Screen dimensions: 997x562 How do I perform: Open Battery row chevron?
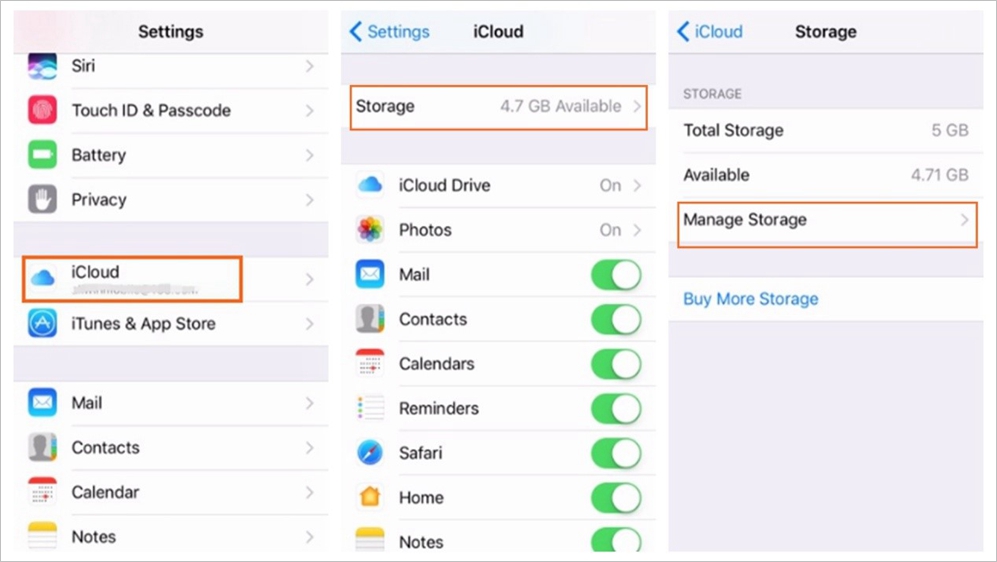310,155
